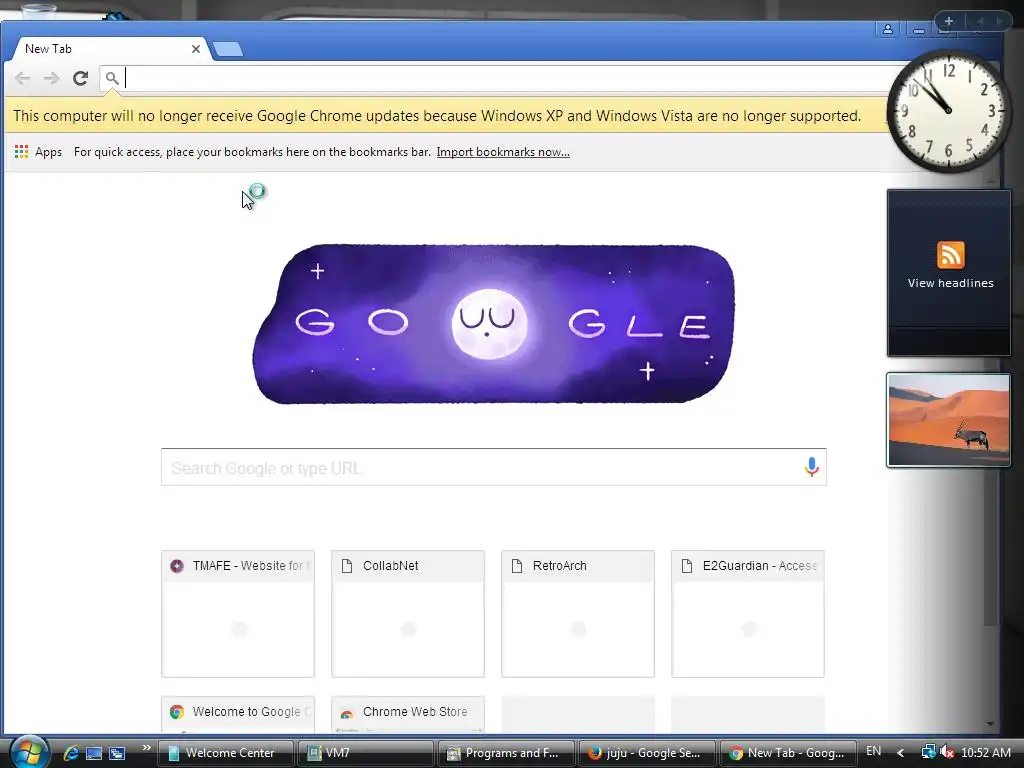The width and height of the screenshot is (1024, 768).
Task: Focus the Chrome address bar
Action: 503,78
